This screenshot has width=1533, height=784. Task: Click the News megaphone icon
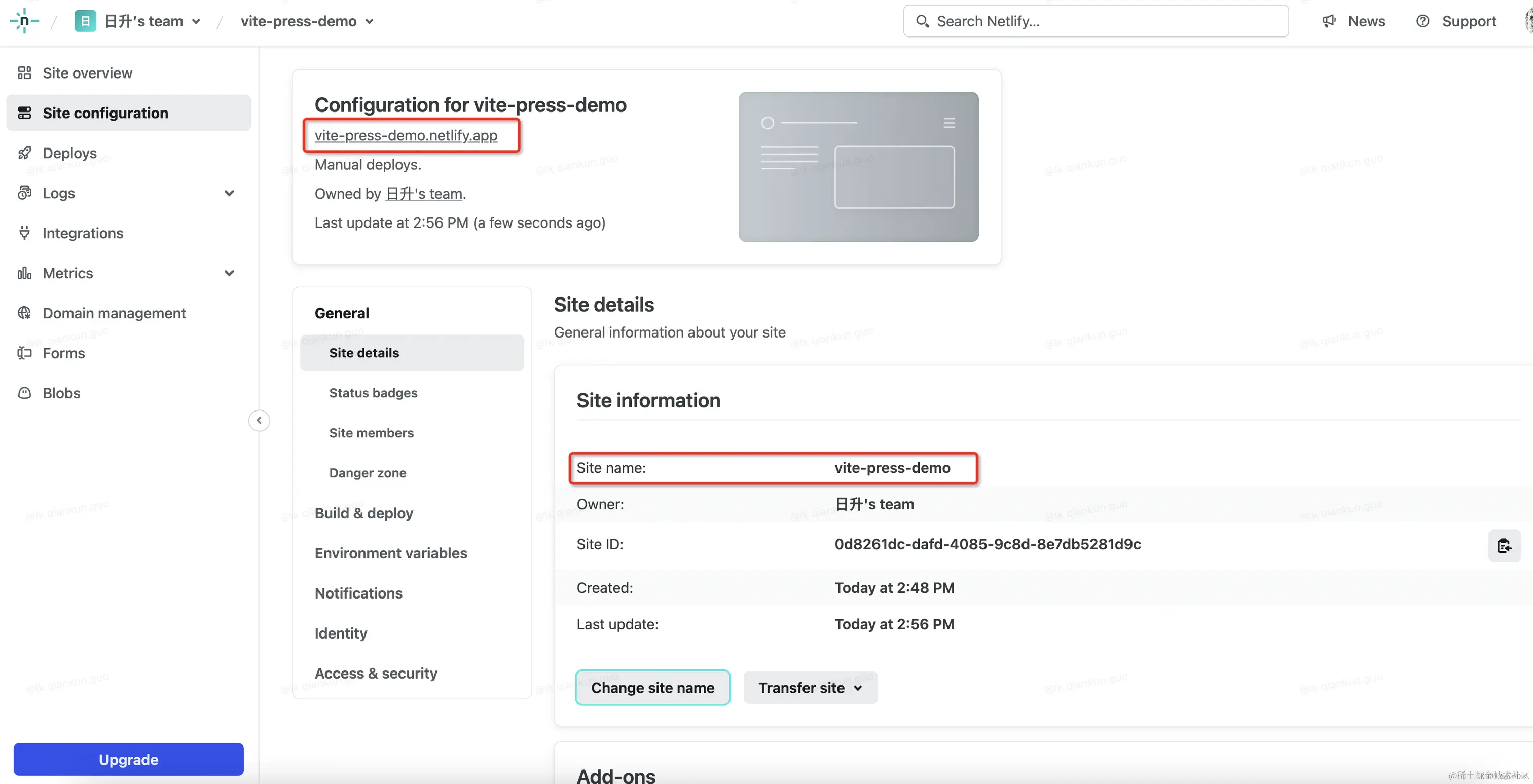click(1329, 21)
